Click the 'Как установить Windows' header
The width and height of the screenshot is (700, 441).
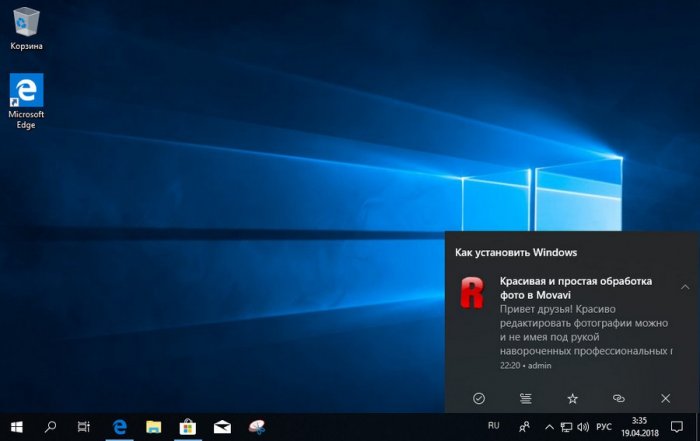pos(516,252)
